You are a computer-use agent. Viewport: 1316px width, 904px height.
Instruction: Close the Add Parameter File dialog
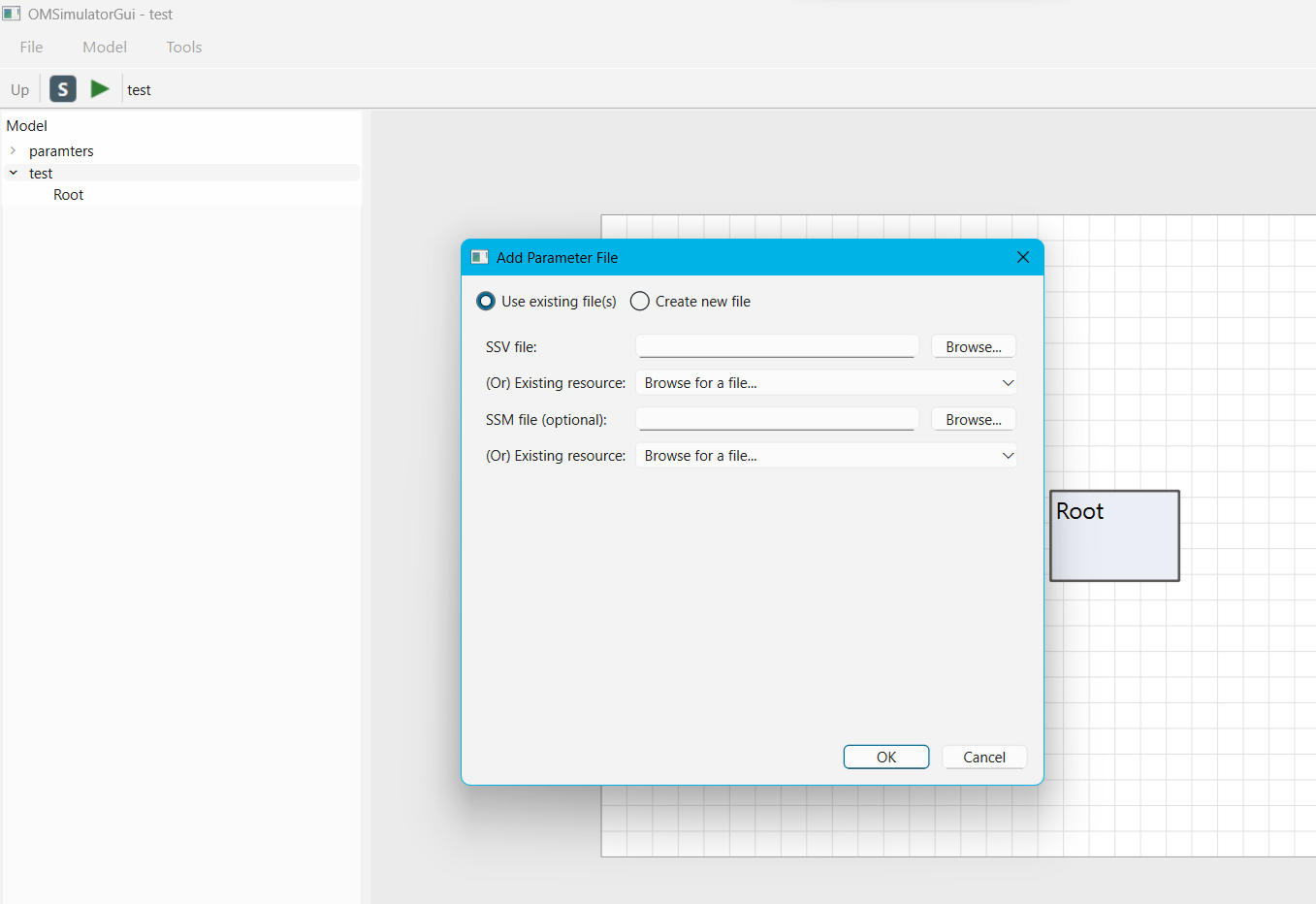click(1022, 257)
